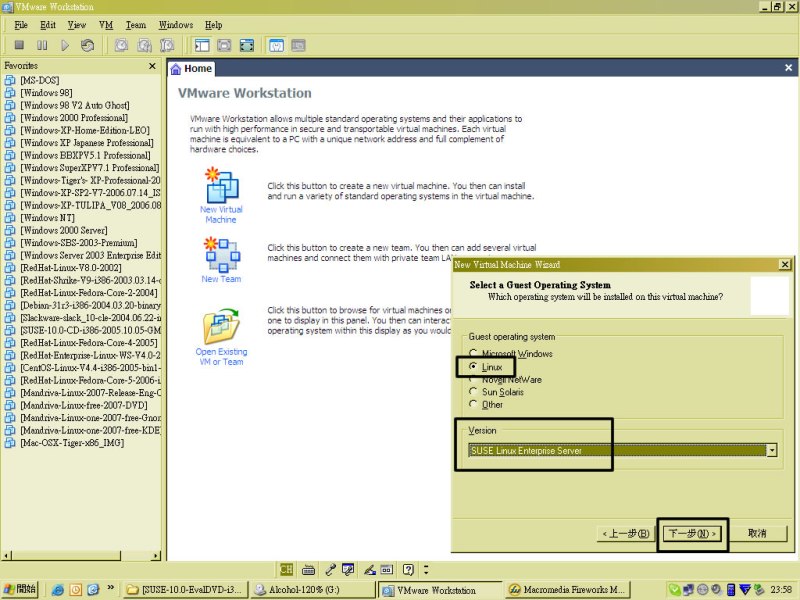Viewport: 800px width, 600px height.
Task: Click the Power Off stop toolbar icon
Action: coord(19,45)
